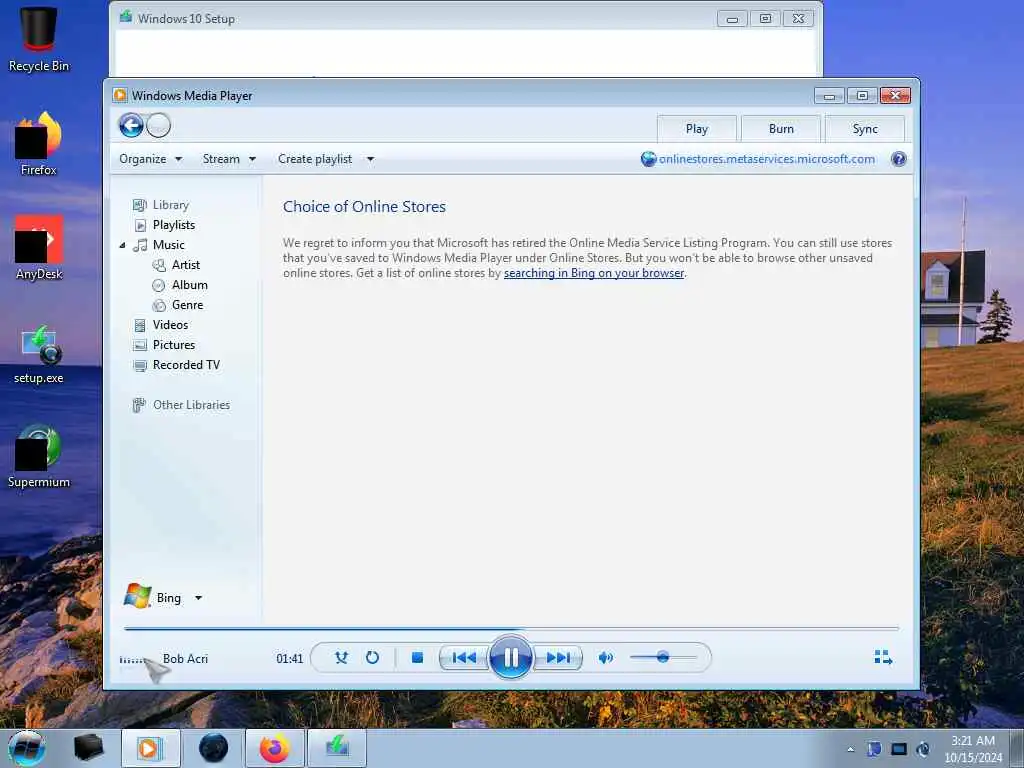Select the Music library

click(x=168, y=245)
